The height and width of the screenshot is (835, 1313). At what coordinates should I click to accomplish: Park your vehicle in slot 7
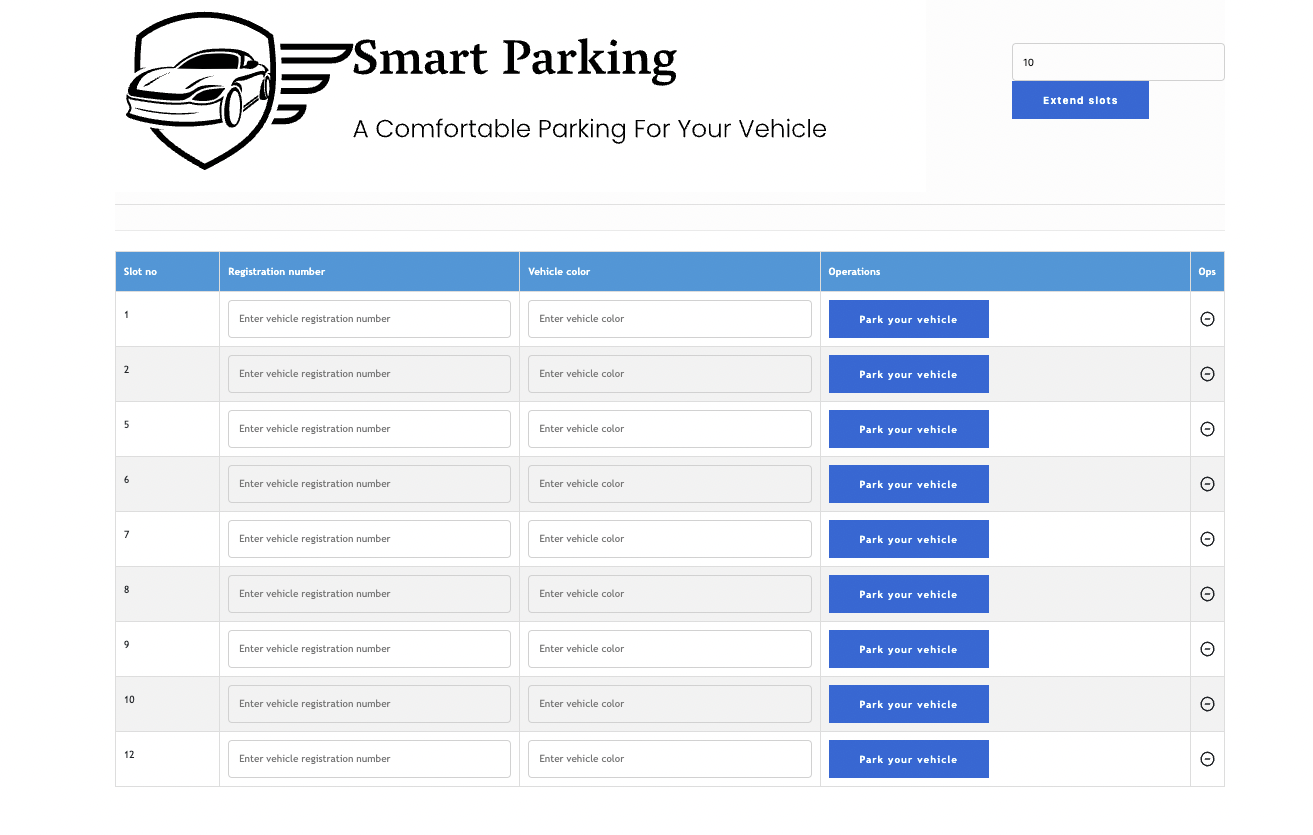click(908, 539)
